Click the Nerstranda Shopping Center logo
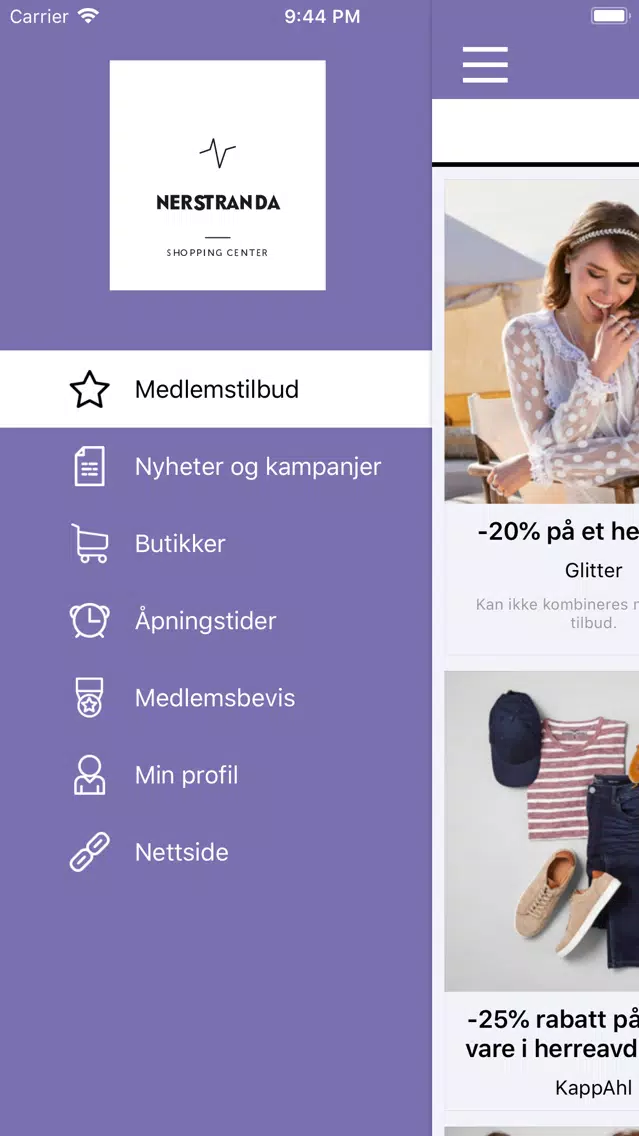The image size is (639, 1136). [217, 175]
